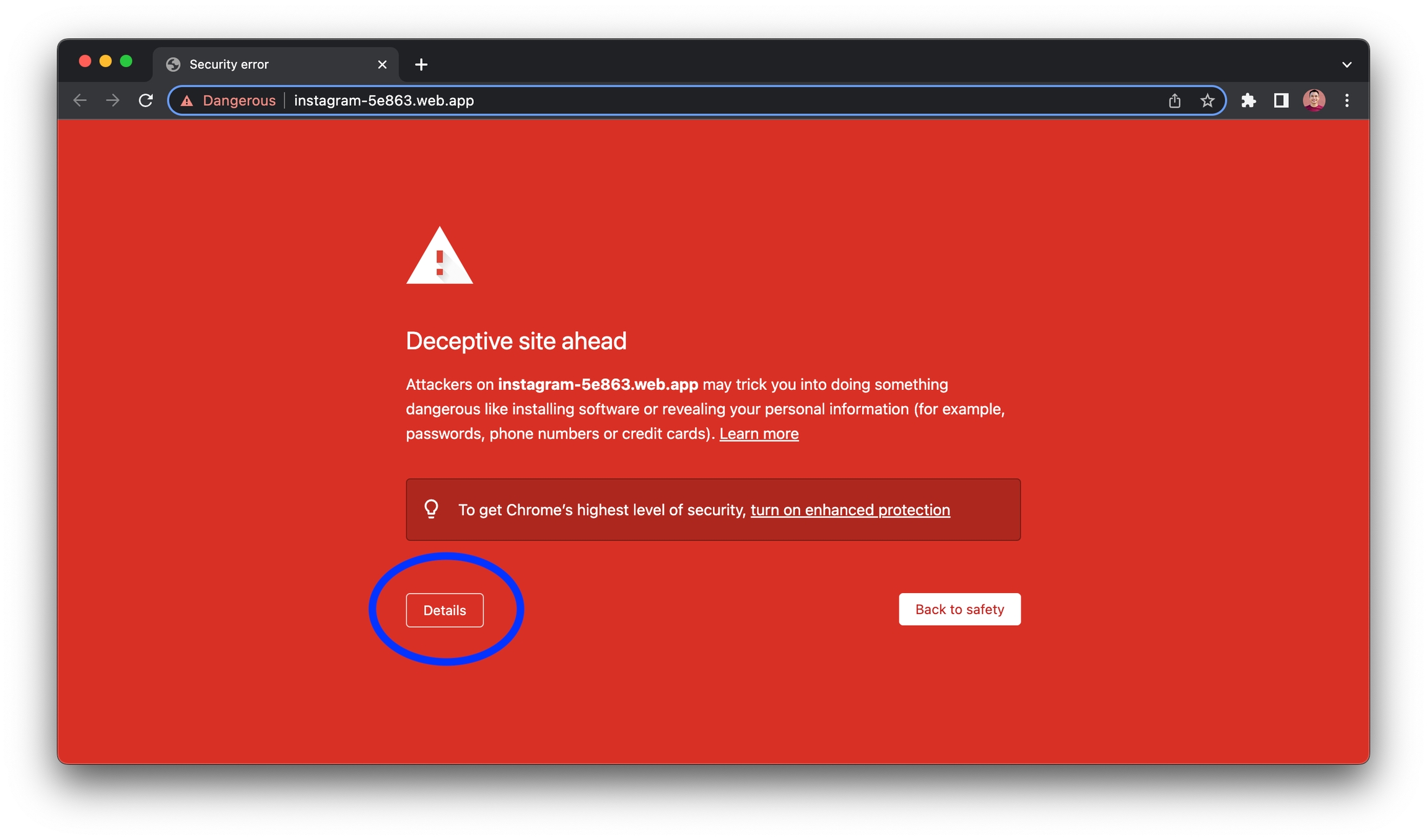This screenshot has width=1427, height=840.
Task: Expand the tab search chevron
Action: (1346, 64)
